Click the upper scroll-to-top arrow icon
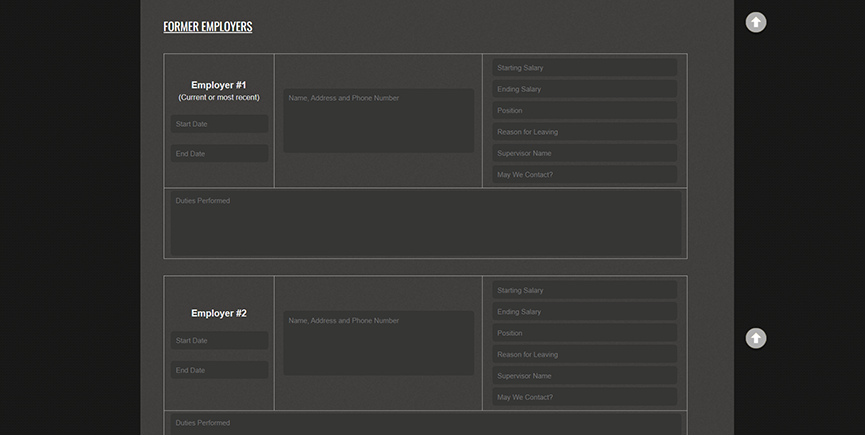Viewport: 865px width, 435px height. coord(756,22)
